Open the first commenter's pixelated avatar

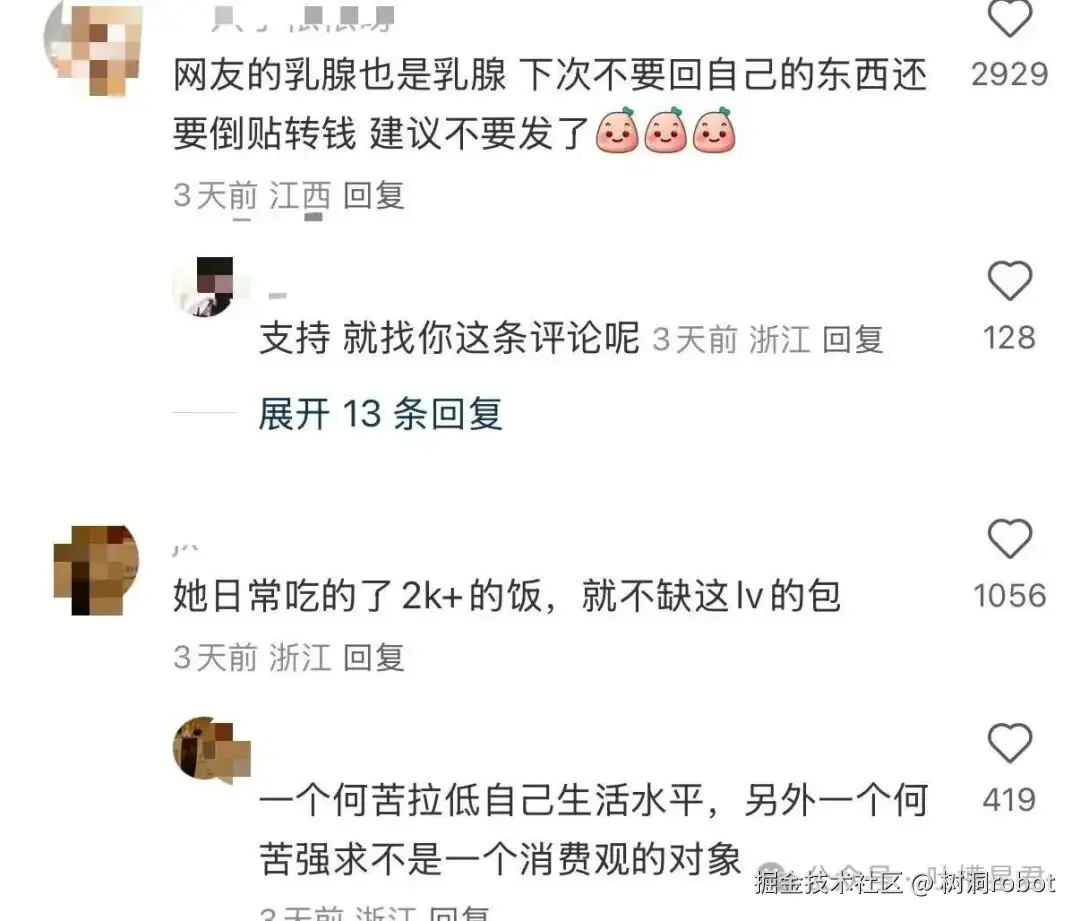tap(94, 48)
